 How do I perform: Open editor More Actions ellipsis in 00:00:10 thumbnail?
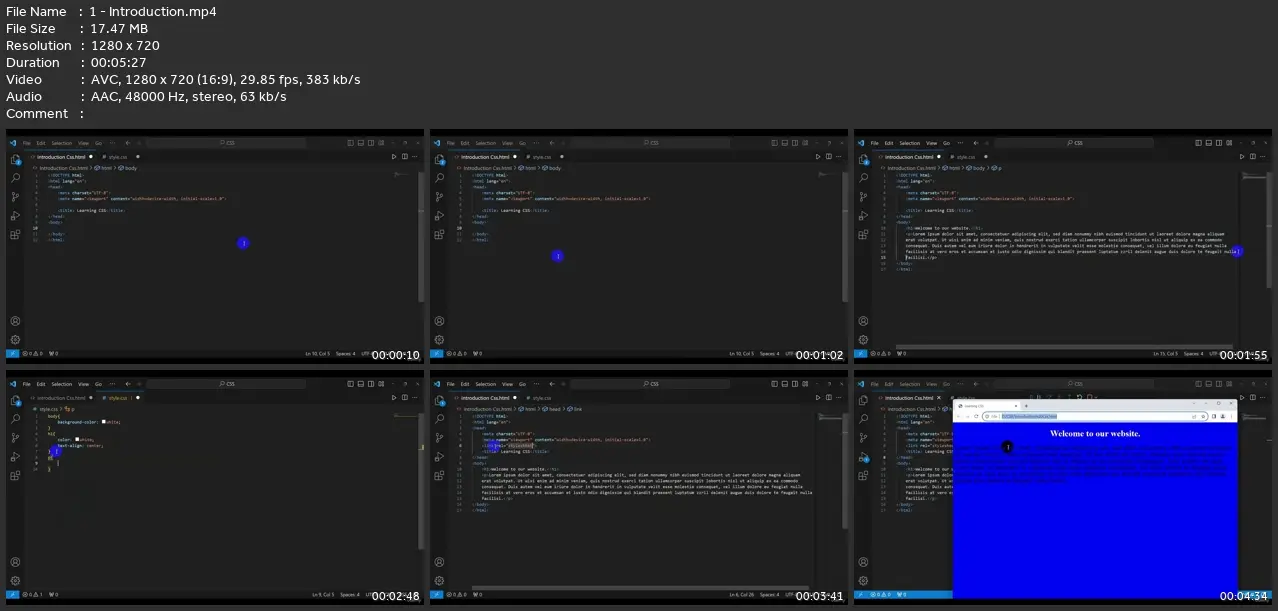tap(415, 156)
